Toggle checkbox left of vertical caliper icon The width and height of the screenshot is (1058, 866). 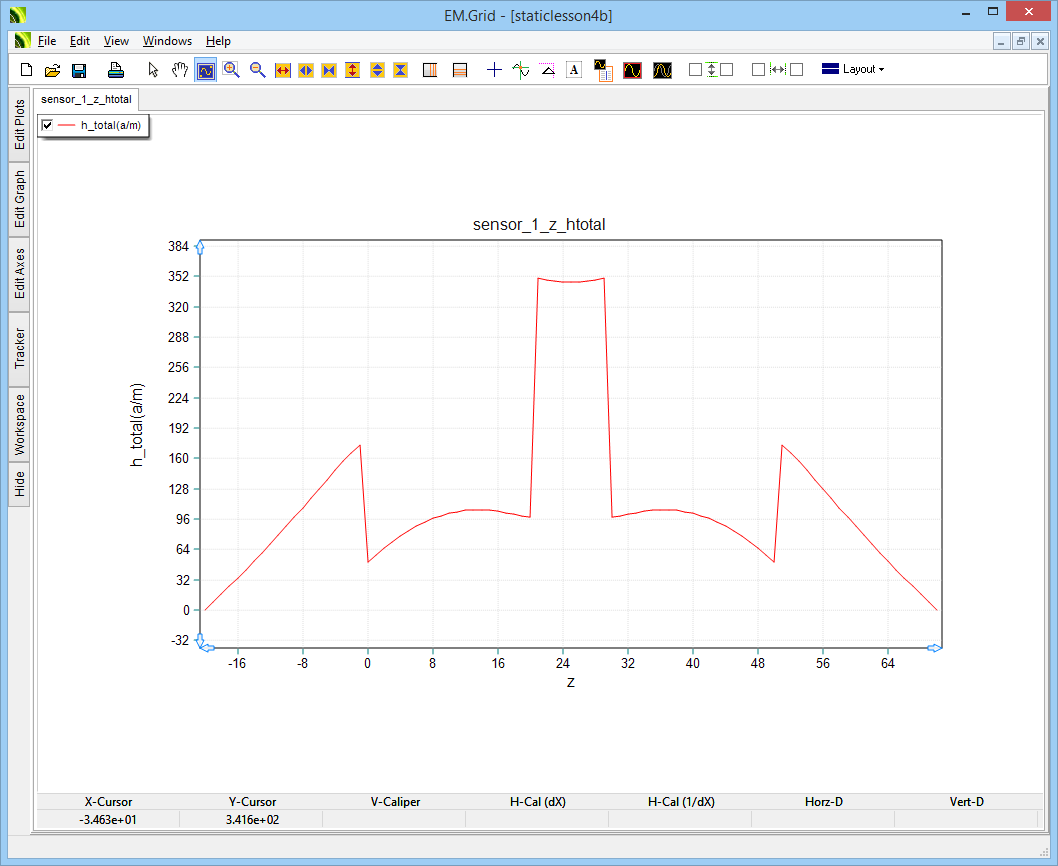pos(695,70)
